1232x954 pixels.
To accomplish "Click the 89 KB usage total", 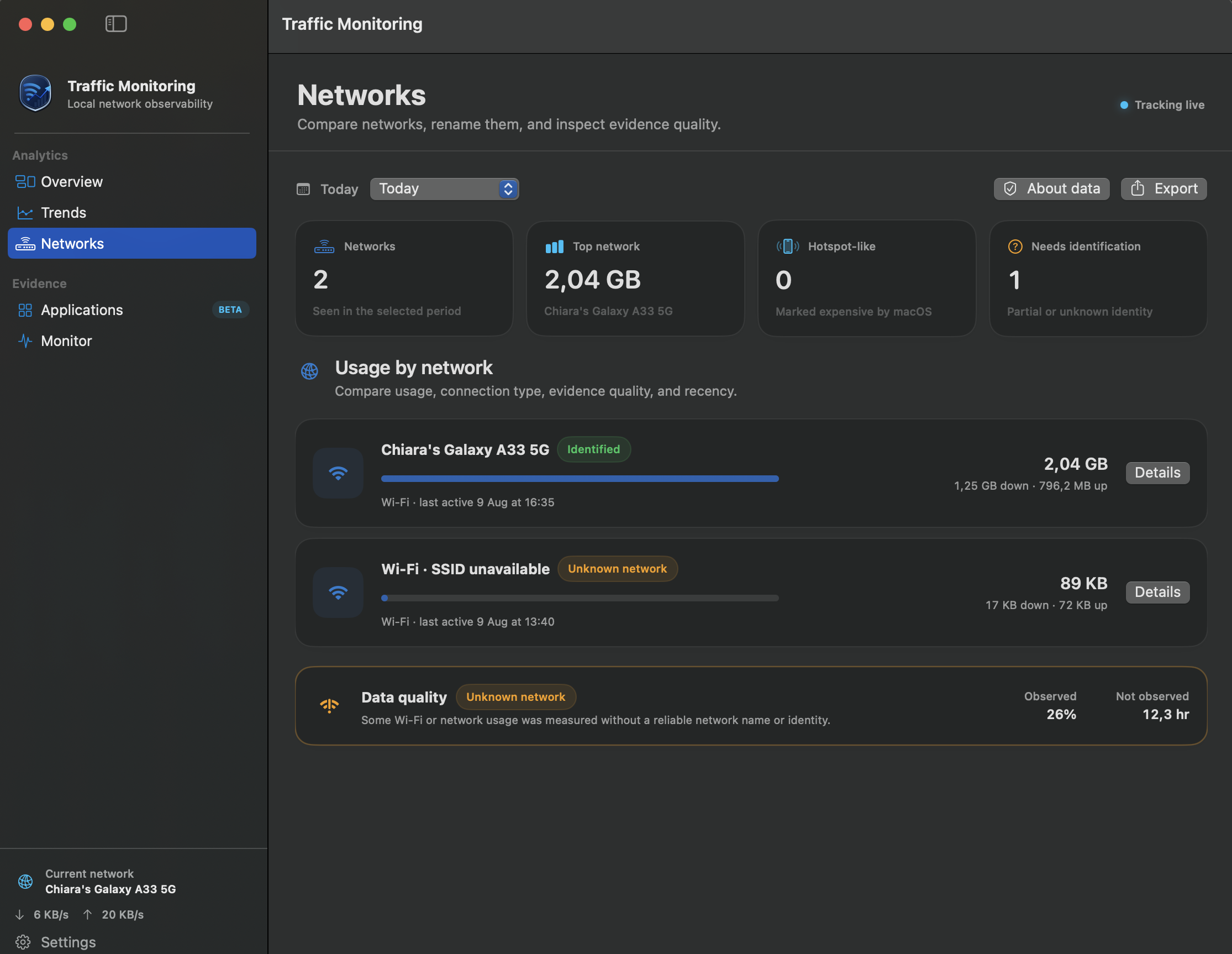I will (x=1083, y=583).
